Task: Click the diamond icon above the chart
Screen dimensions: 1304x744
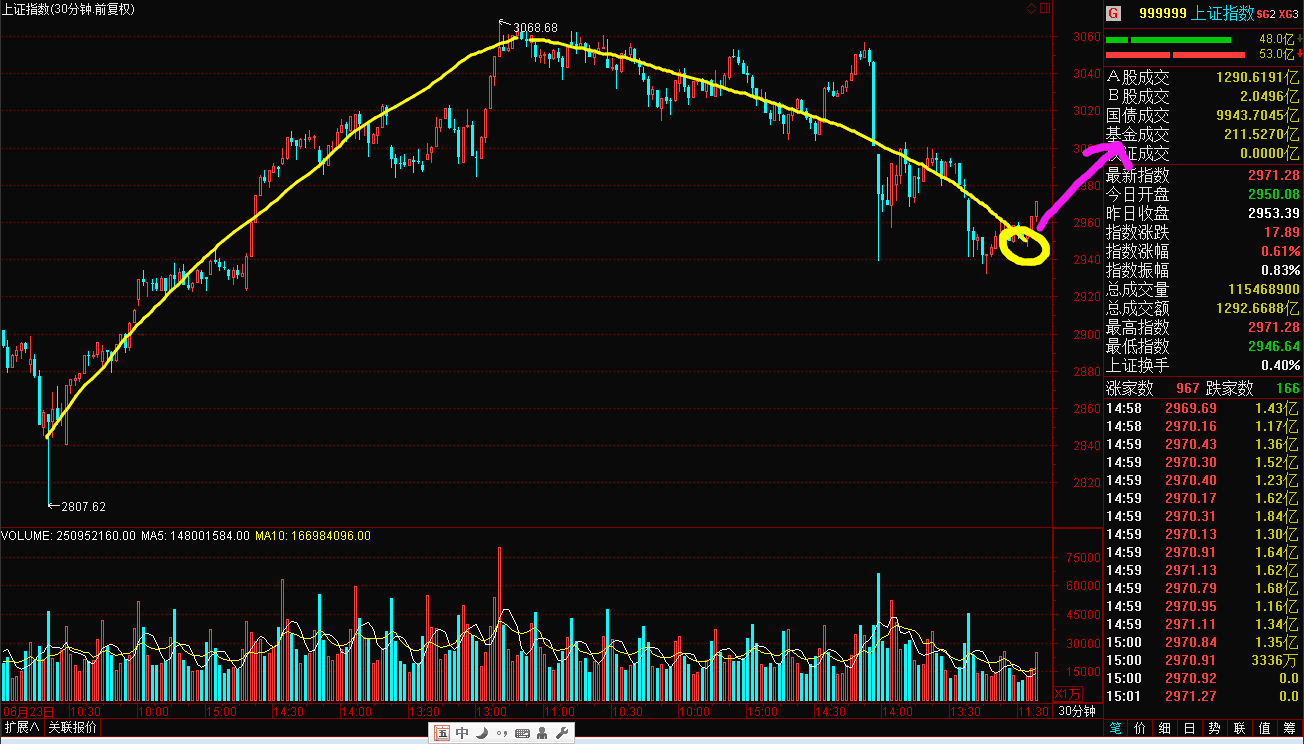Action: [x=1032, y=8]
